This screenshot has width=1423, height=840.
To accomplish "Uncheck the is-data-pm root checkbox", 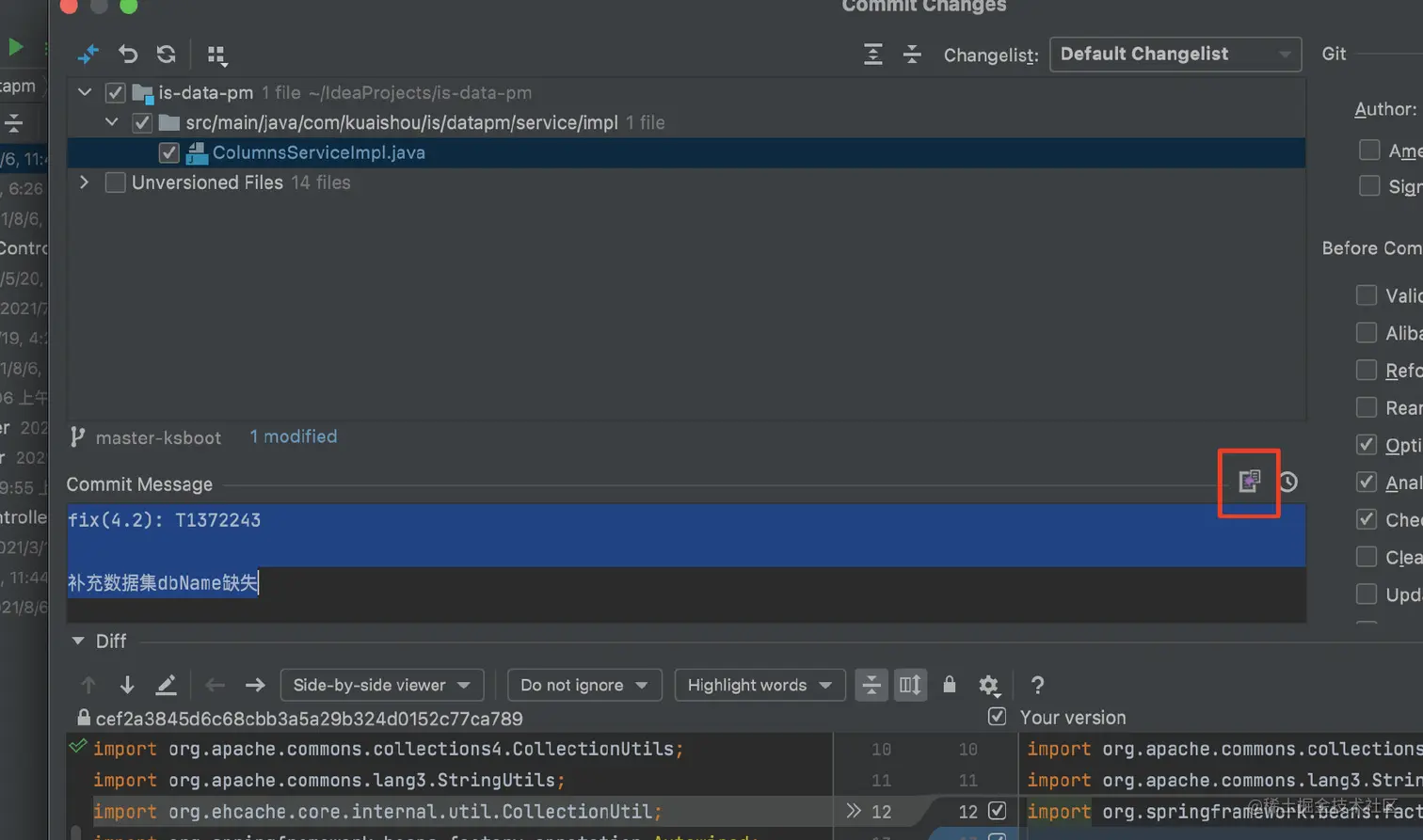I will pyautogui.click(x=115, y=92).
